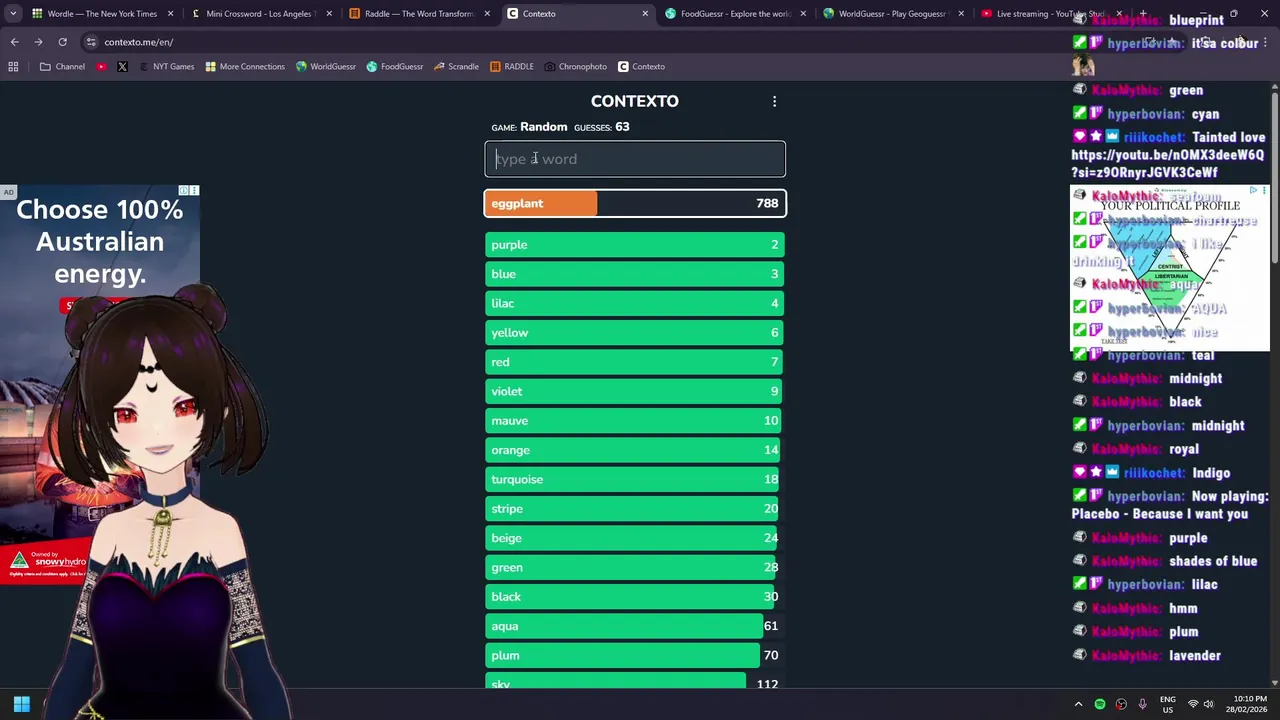Screen dimensions: 1280x720
Task: Click the 'beige' guess row
Action: (x=635, y=538)
